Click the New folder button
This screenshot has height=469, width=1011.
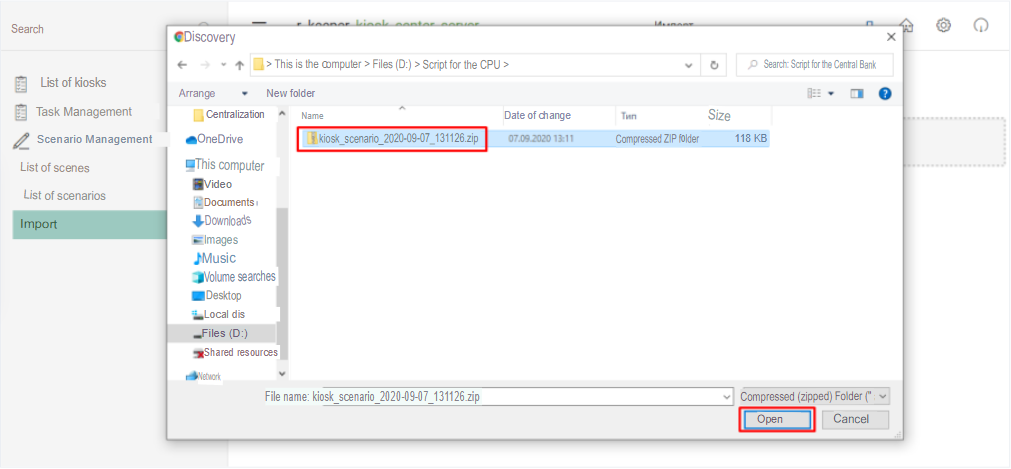[x=290, y=93]
